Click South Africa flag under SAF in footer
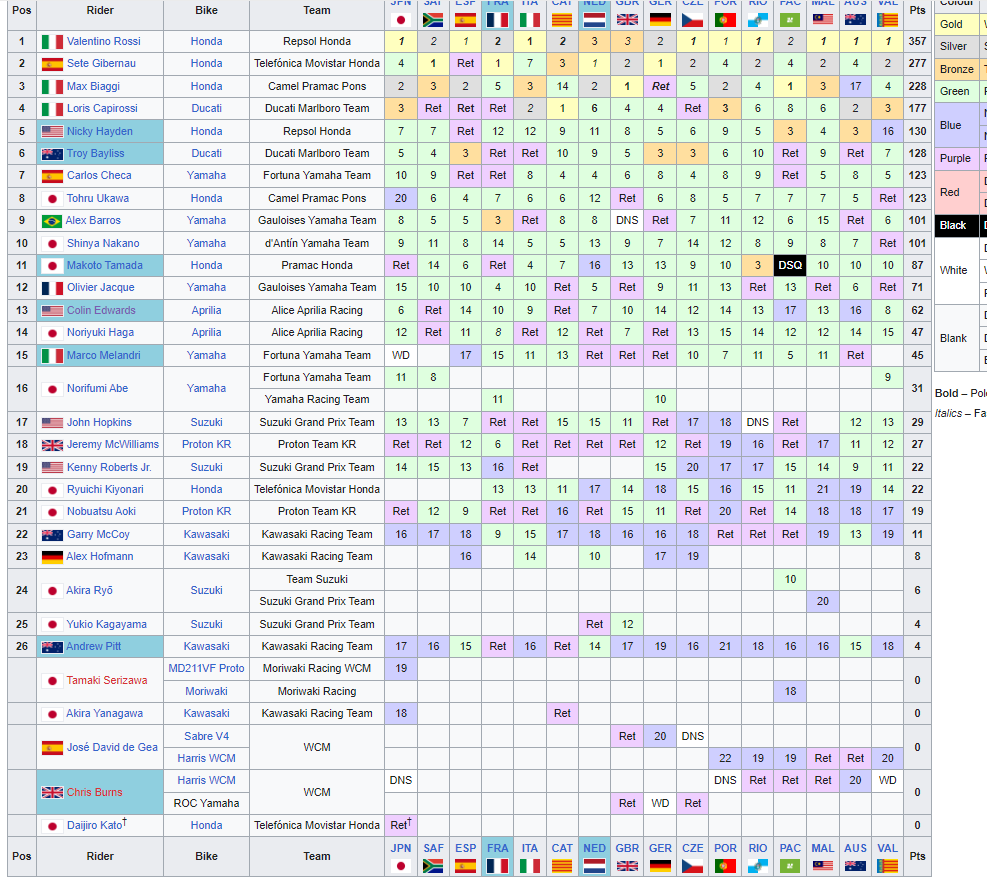 [x=433, y=866]
